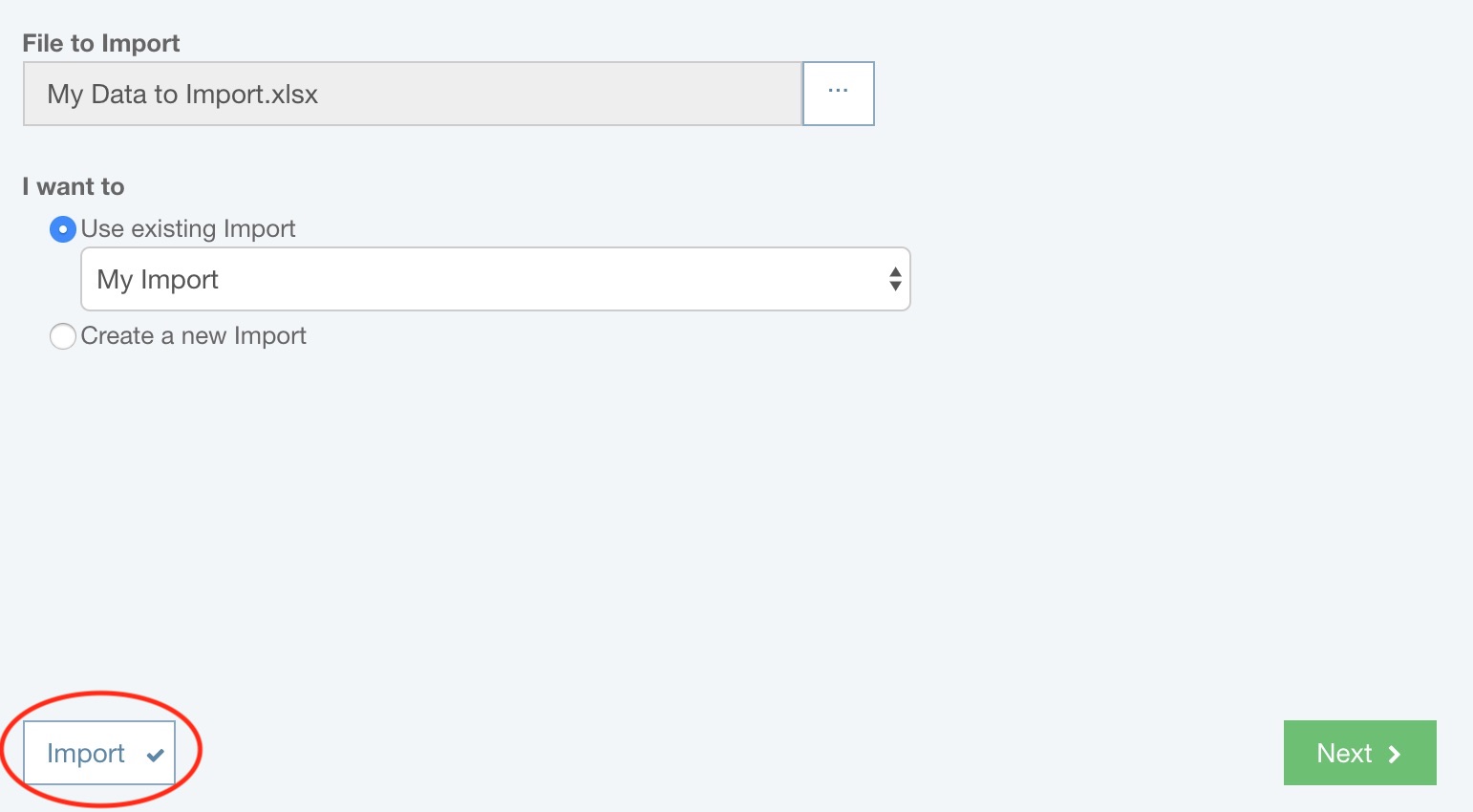Viewport: 1473px width, 812px height.
Task: Select the Use existing Import radio button
Action: tap(62, 229)
